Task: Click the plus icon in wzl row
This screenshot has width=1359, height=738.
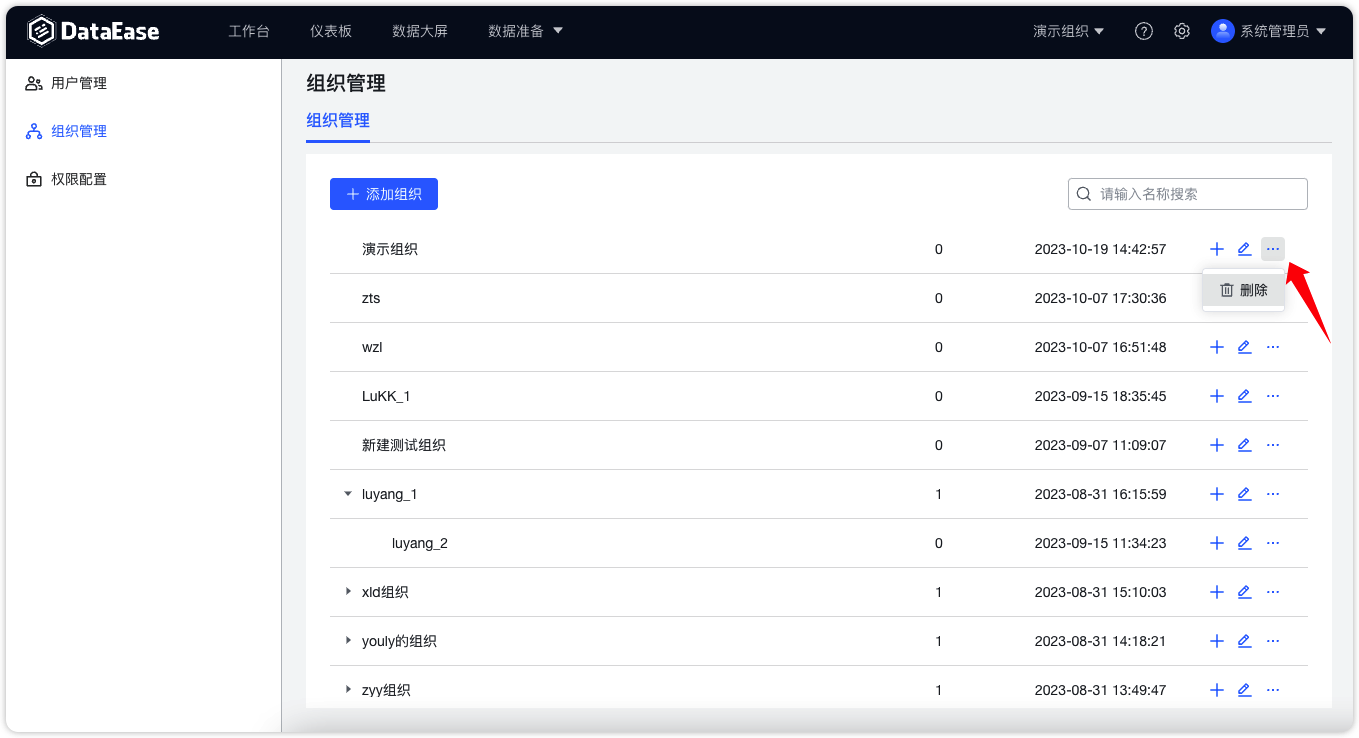Action: coord(1217,347)
